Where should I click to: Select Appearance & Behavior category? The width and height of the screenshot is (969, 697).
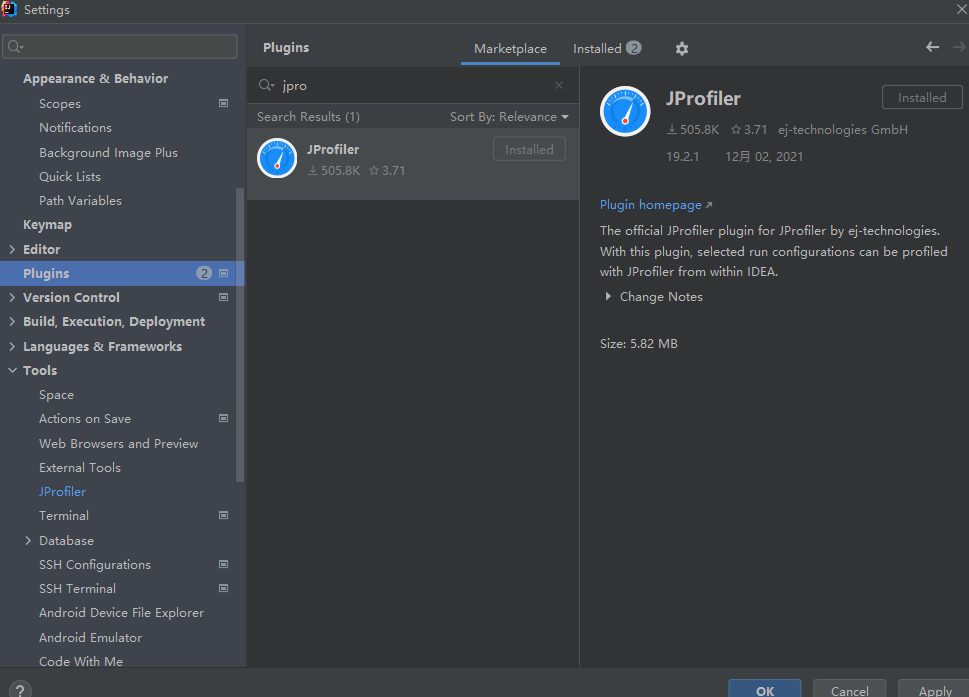(x=96, y=78)
